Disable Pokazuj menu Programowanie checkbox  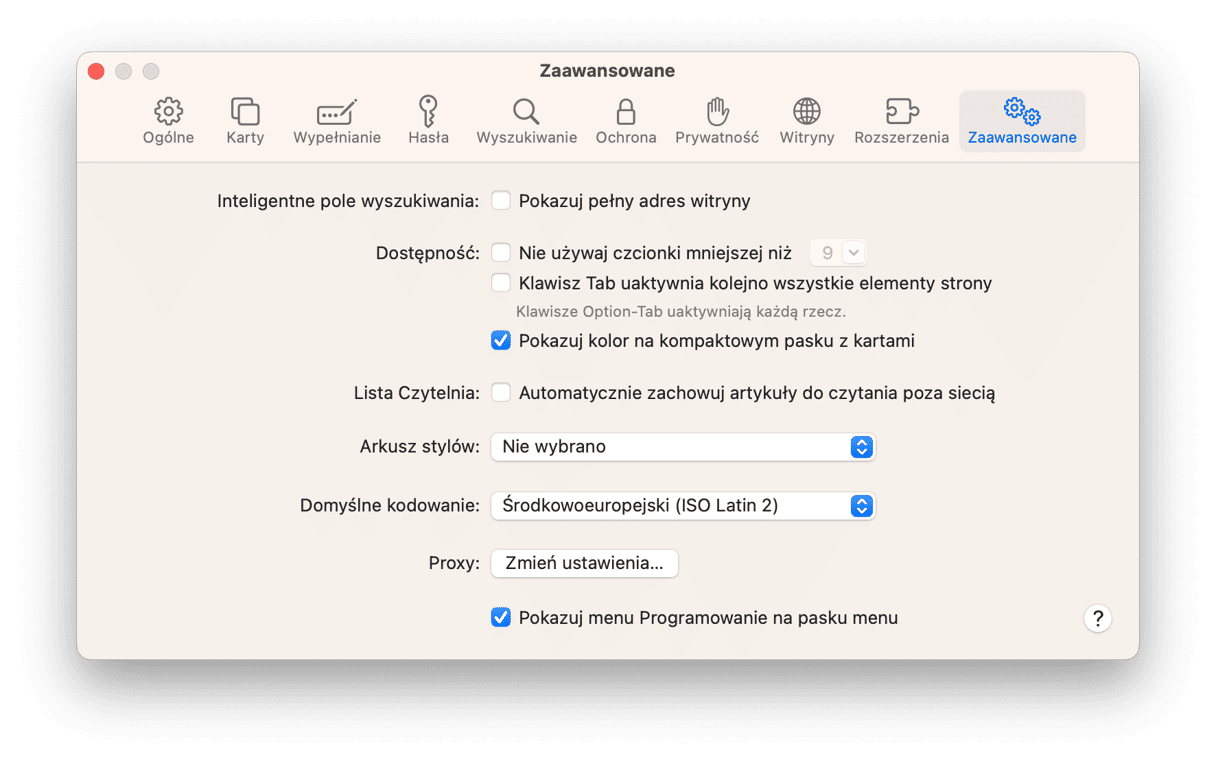click(501, 618)
